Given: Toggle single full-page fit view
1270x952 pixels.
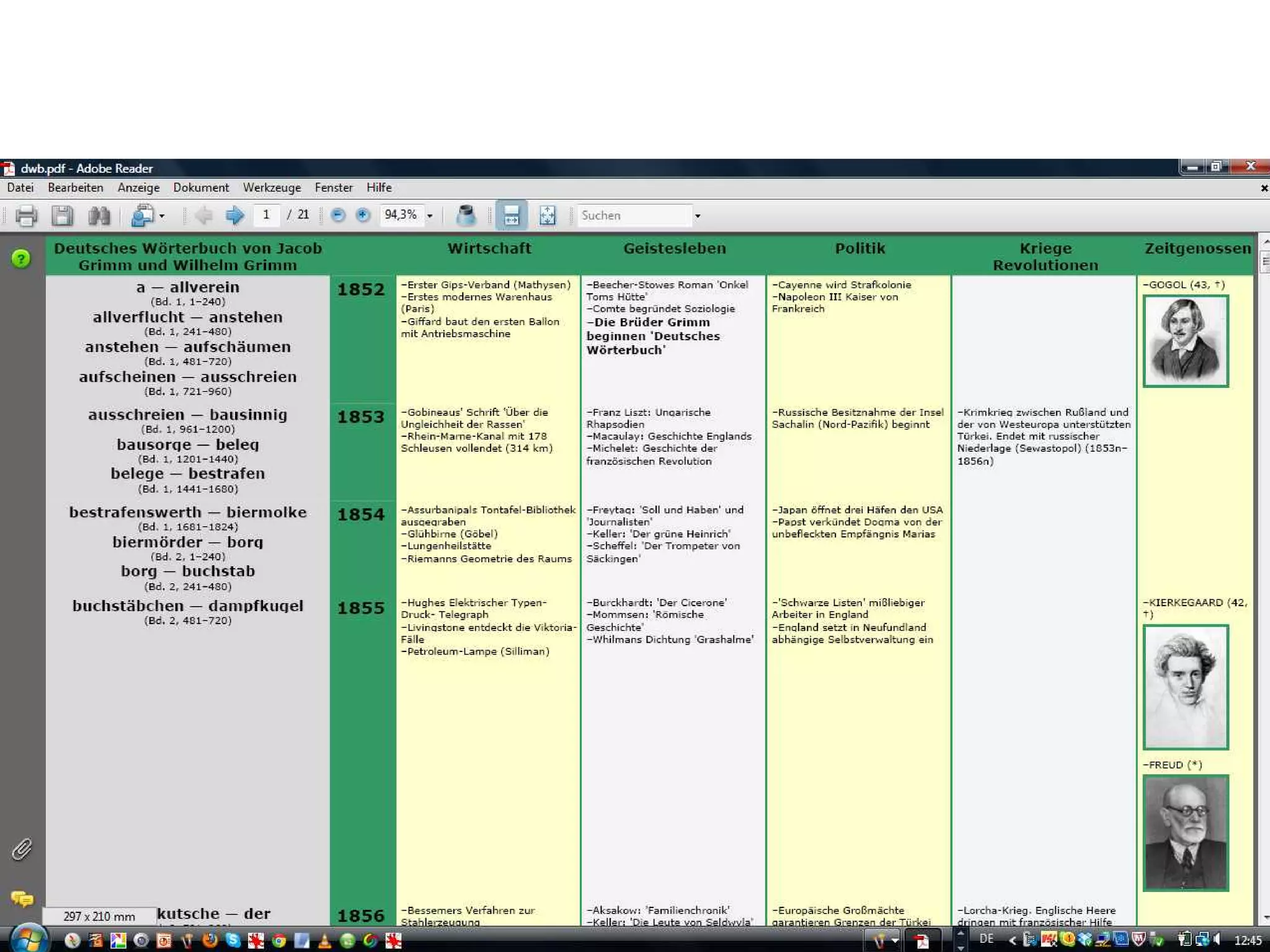Looking at the screenshot, I should click(x=547, y=216).
